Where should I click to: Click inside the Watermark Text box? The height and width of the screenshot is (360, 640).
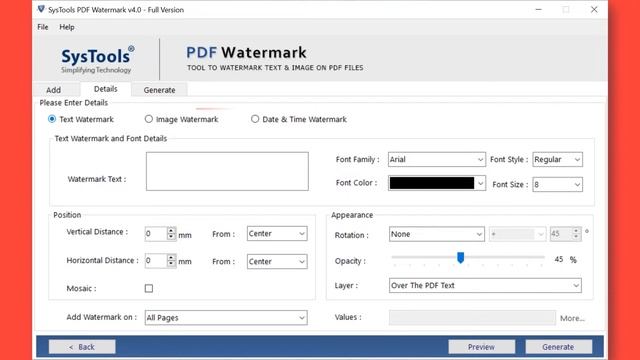coord(227,171)
